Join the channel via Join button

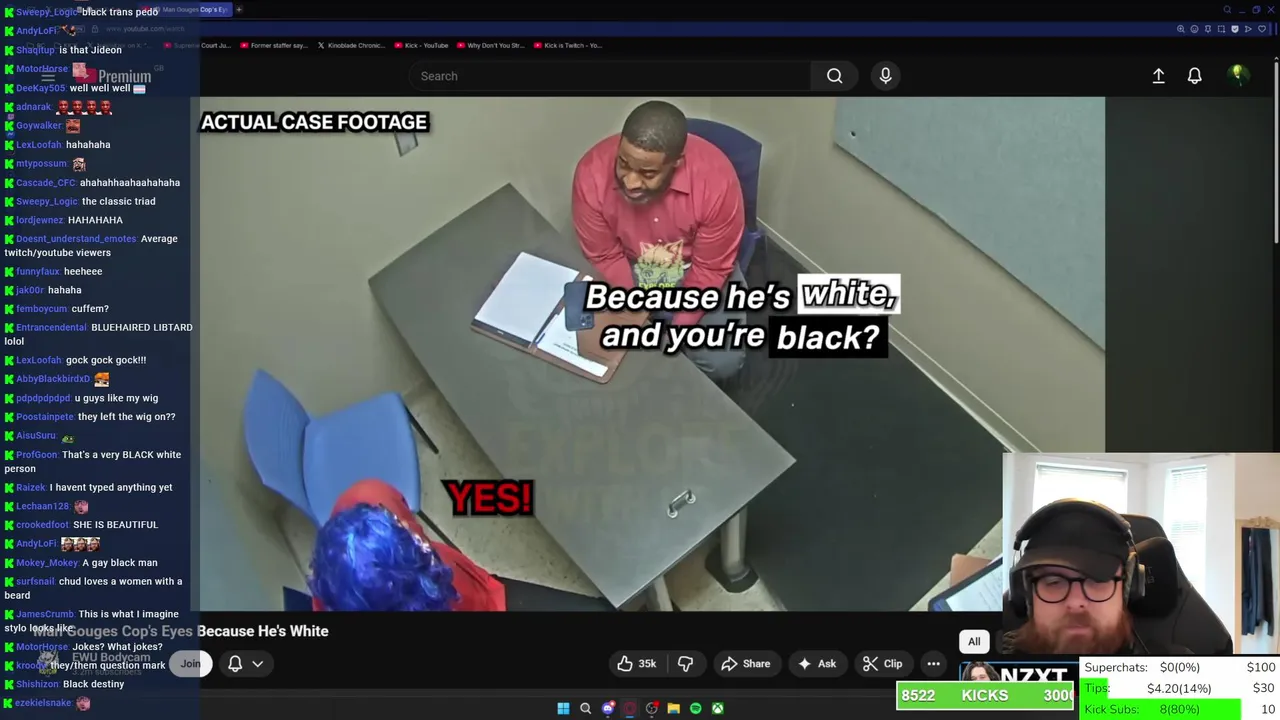[190, 664]
